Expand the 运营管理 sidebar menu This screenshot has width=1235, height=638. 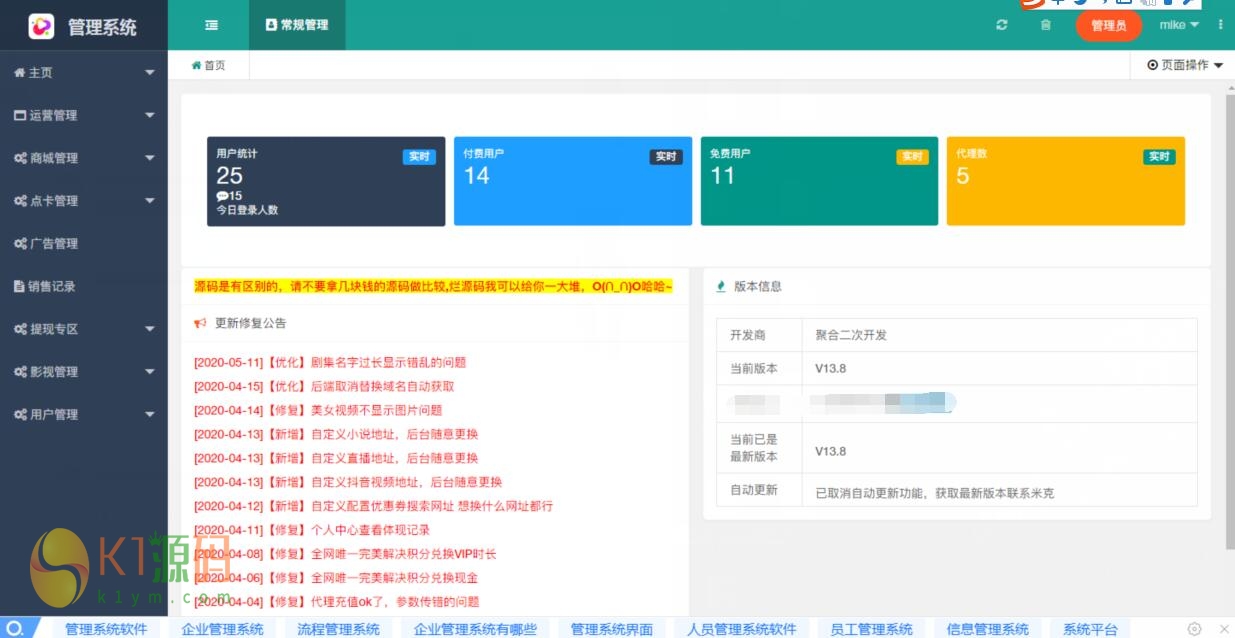(x=83, y=115)
